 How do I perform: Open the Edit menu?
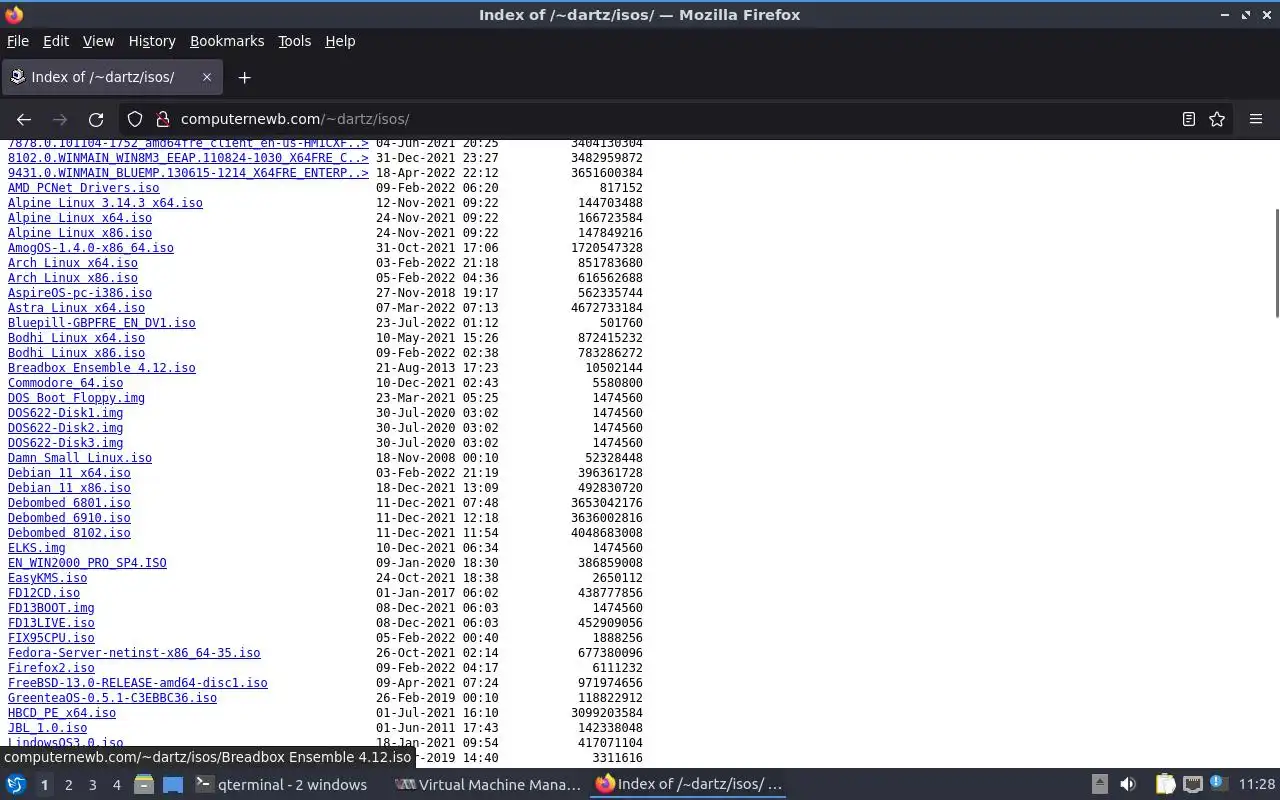(x=56, y=41)
